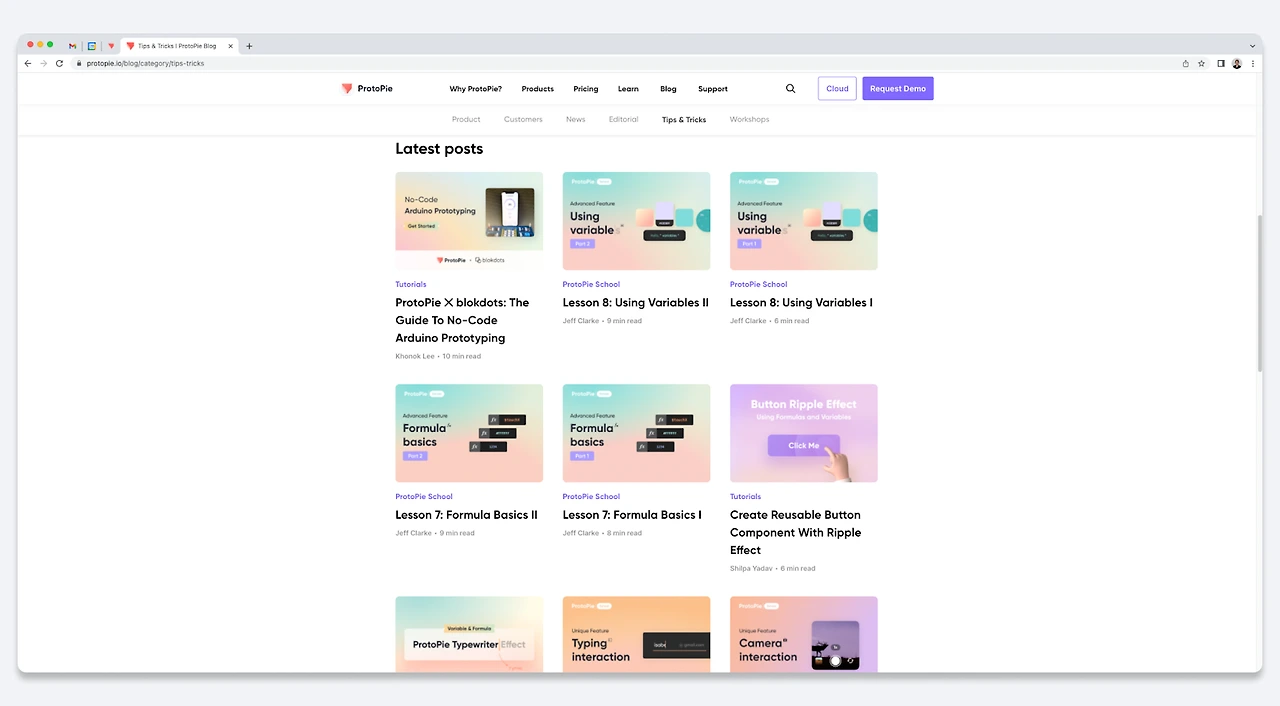The image size is (1280, 706).
Task: Open the Products menu
Action: [537, 89]
